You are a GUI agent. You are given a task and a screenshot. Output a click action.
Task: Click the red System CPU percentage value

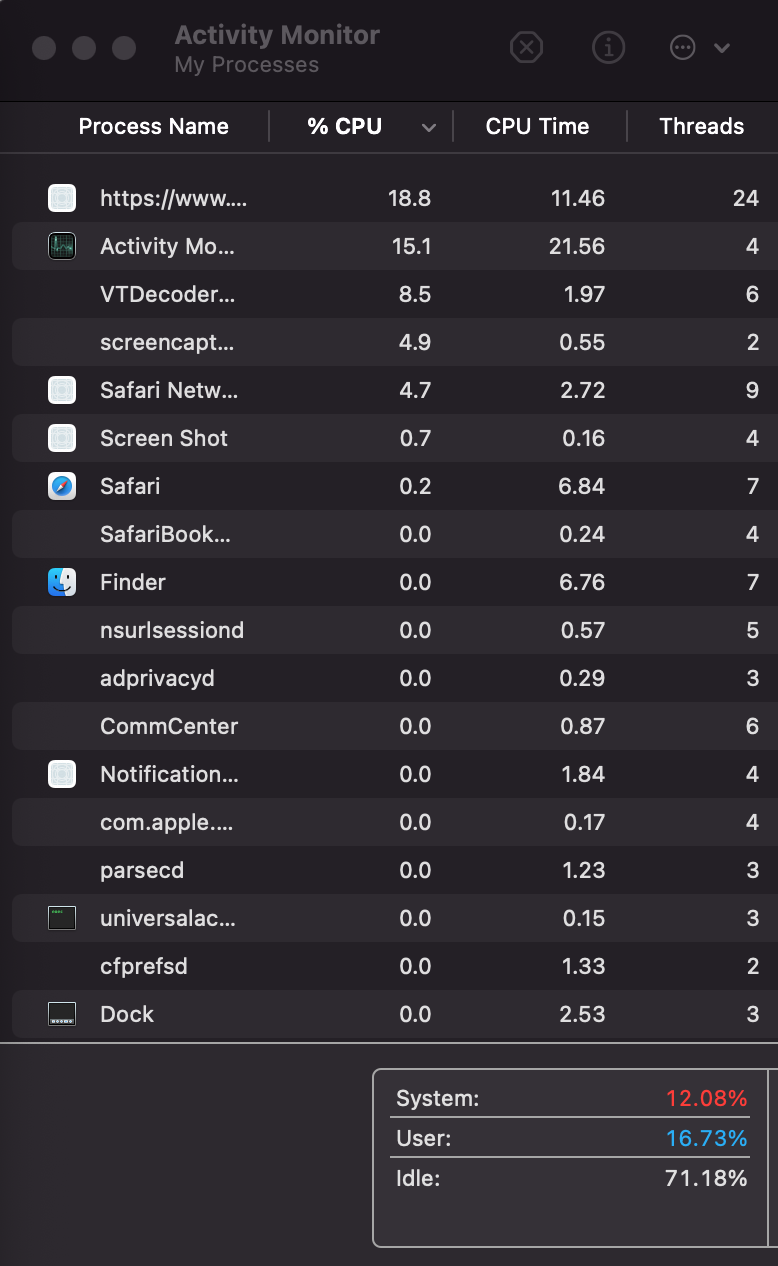coord(706,1098)
